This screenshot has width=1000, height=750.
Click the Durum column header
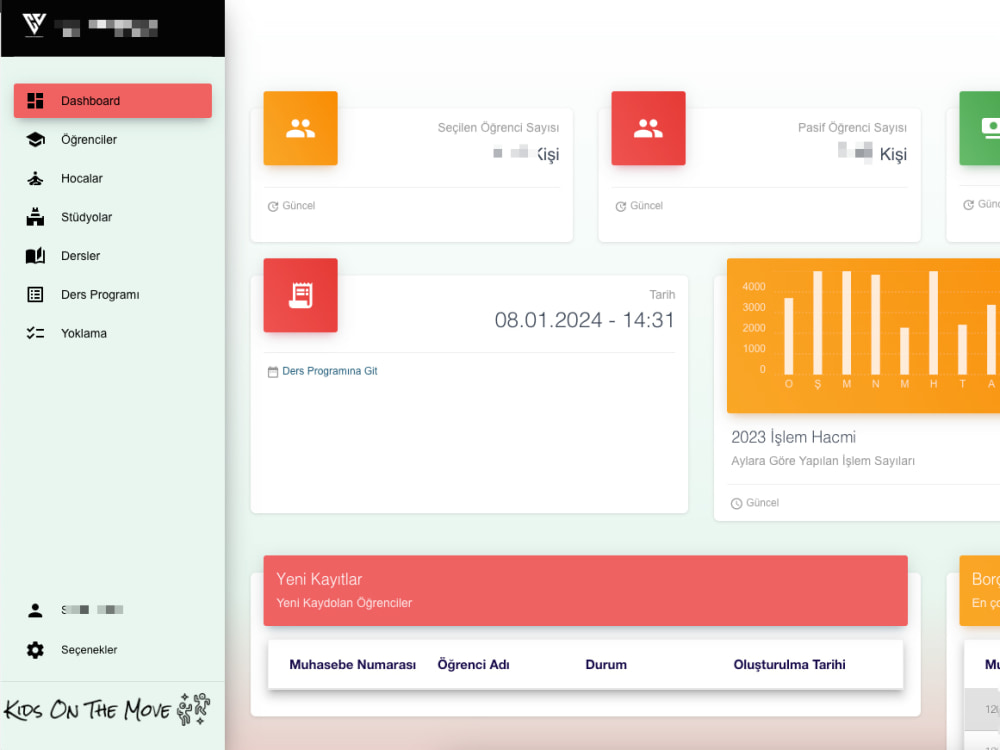tap(606, 665)
